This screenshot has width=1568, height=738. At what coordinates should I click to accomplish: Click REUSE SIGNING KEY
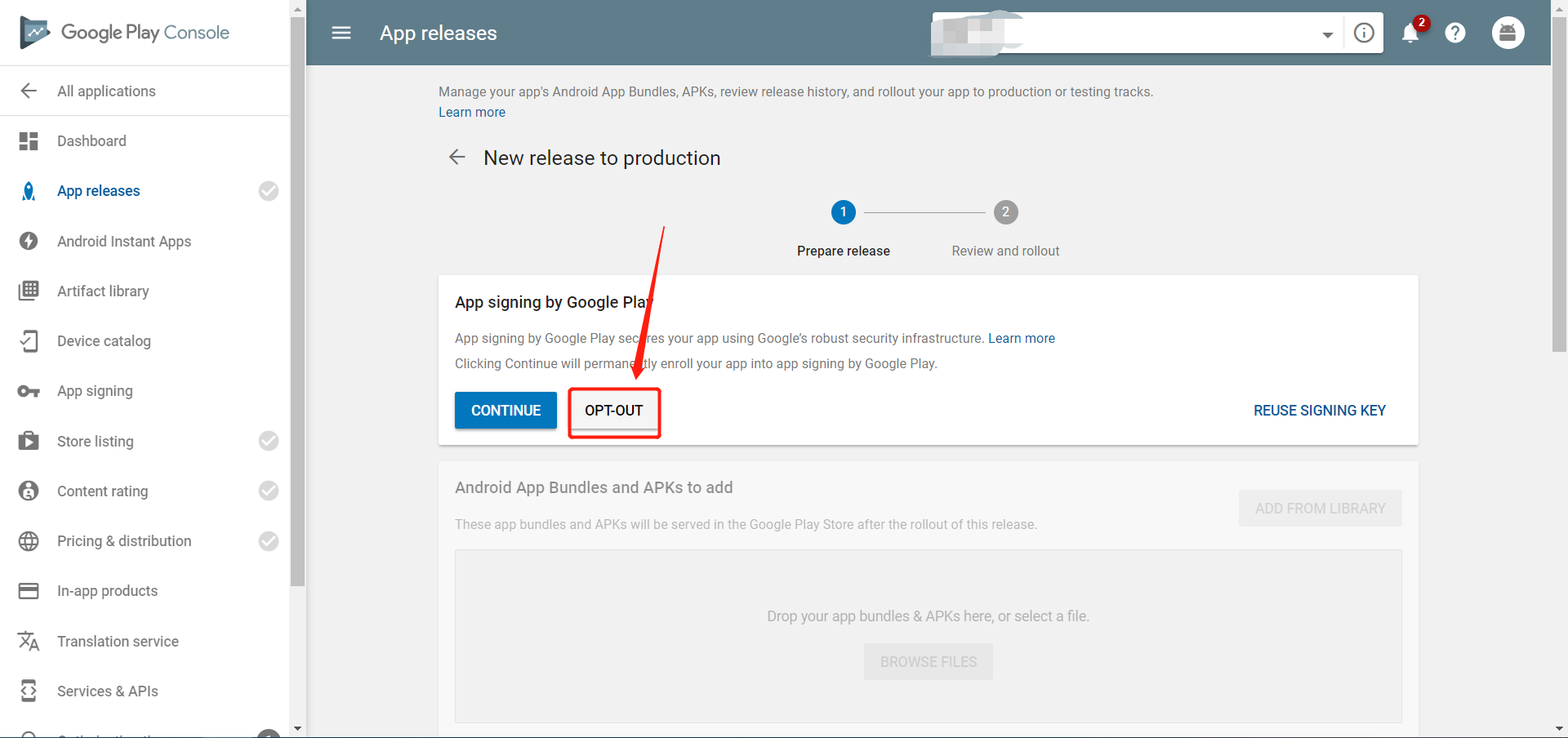pos(1320,410)
